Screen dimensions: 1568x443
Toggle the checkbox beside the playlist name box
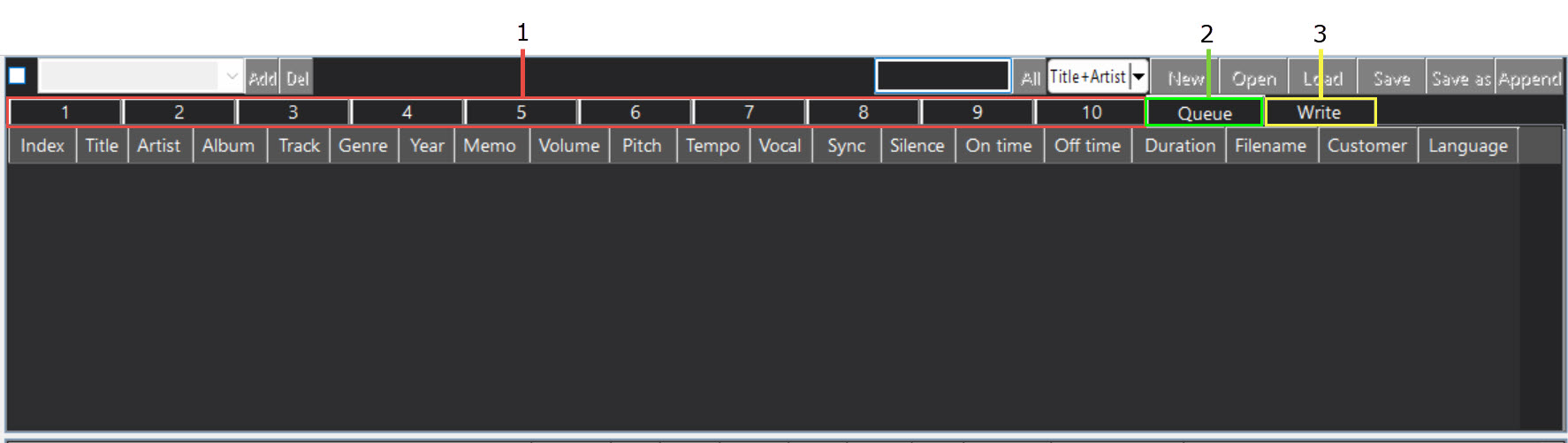pos(18,76)
